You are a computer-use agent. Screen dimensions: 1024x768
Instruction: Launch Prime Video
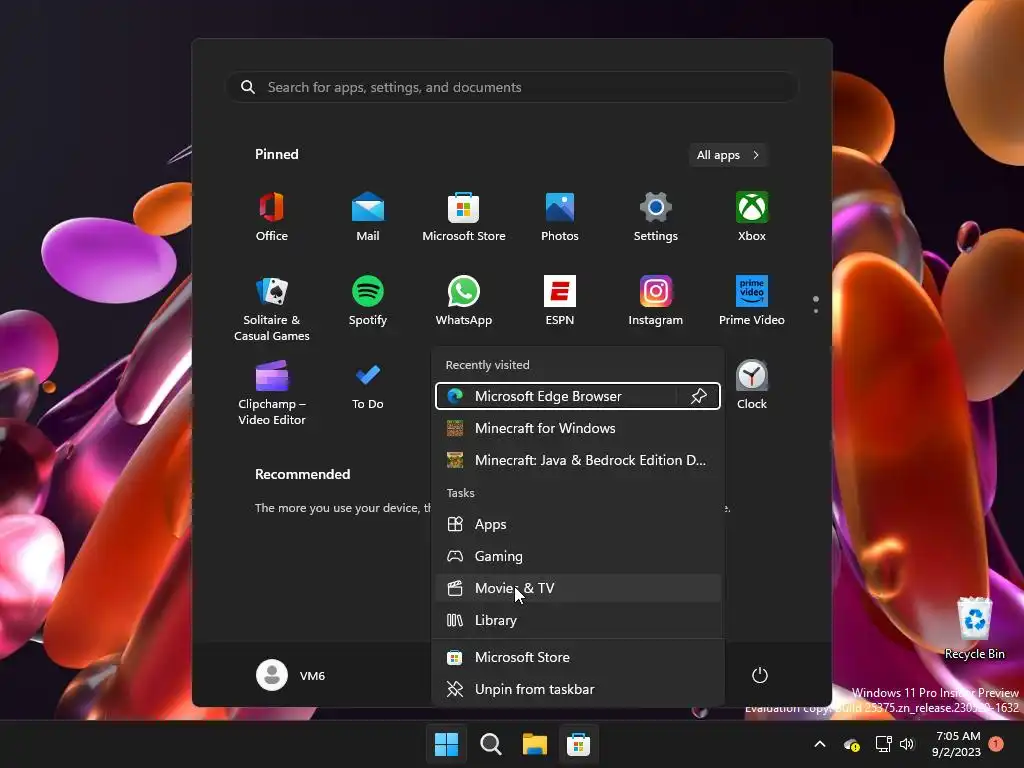[x=752, y=301]
